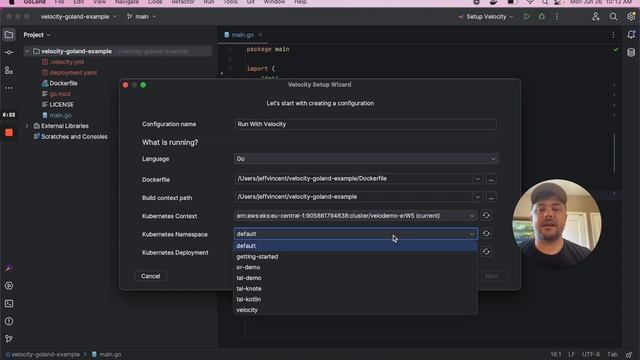The width and height of the screenshot is (640, 360).
Task: Refresh the Kubernetes Namespace list
Action: [x=486, y=233]
